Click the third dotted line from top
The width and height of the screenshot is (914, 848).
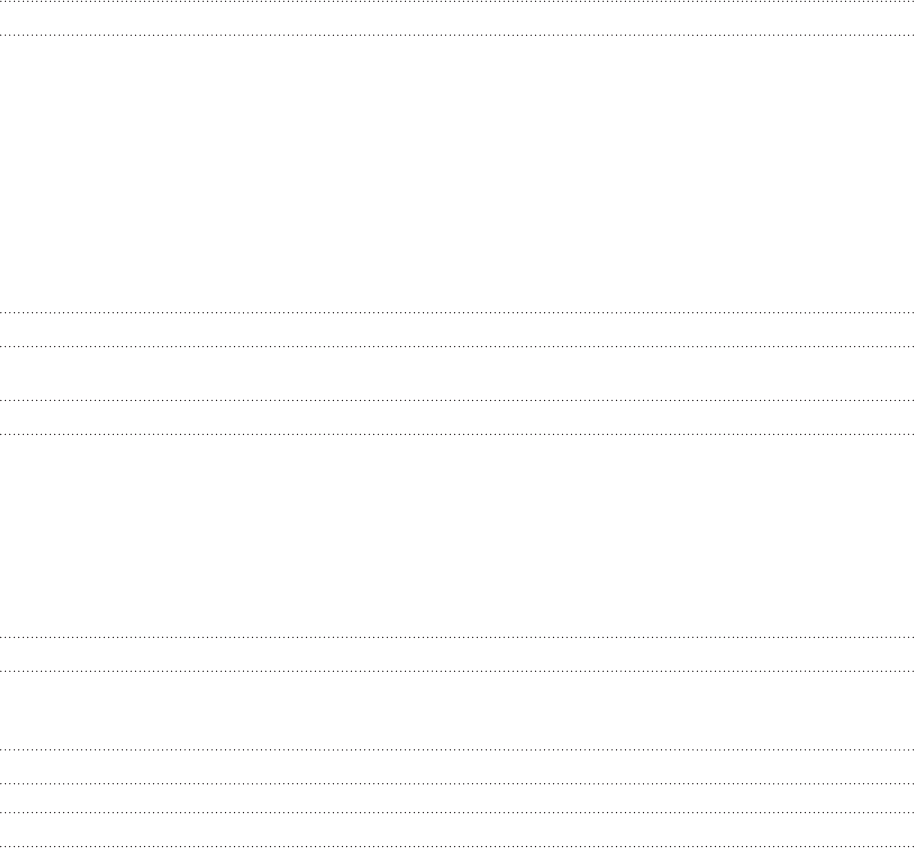pyautogui.click(x=457, y=313)
